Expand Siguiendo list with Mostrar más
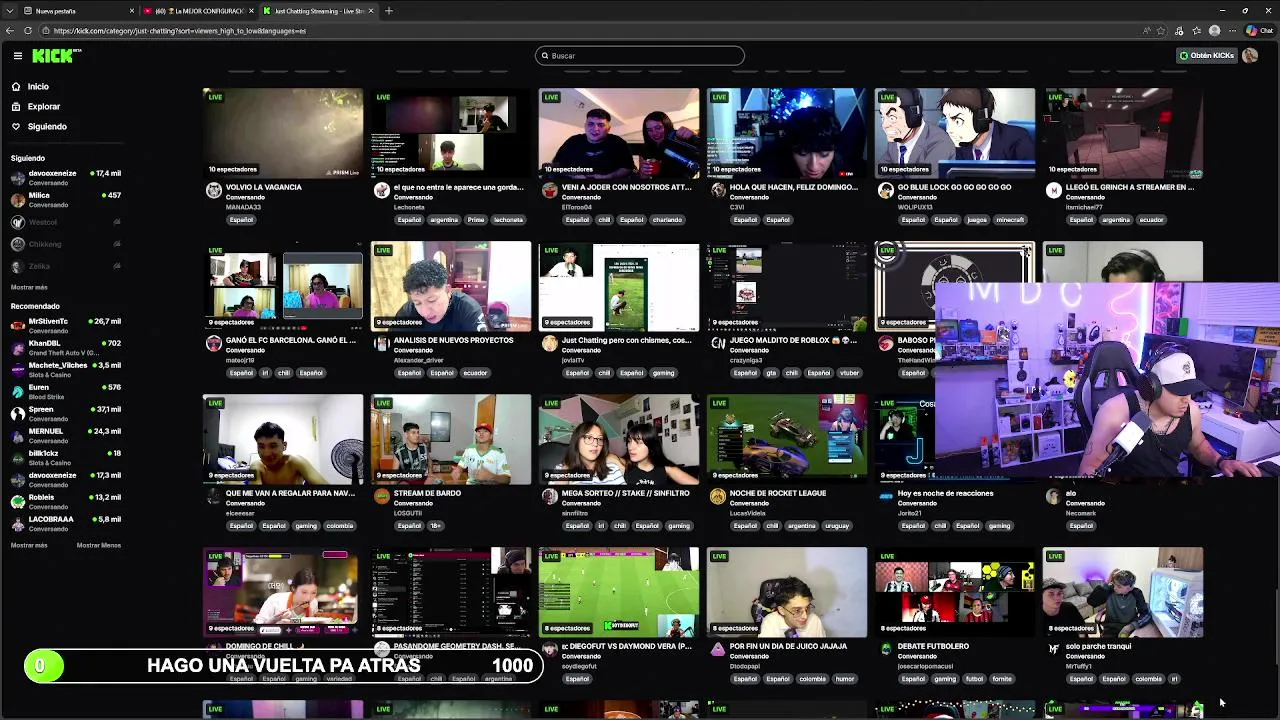 (x=29, y=287)
